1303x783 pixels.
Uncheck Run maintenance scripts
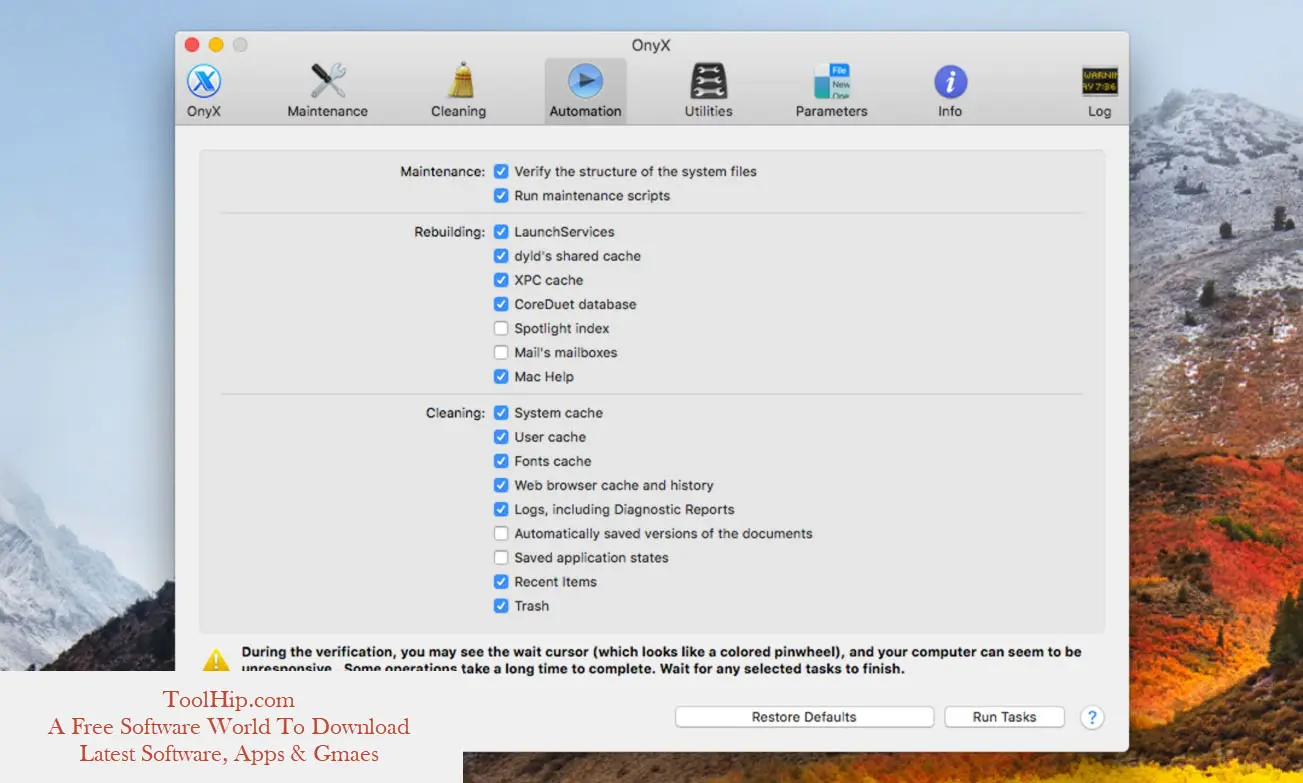501,196
